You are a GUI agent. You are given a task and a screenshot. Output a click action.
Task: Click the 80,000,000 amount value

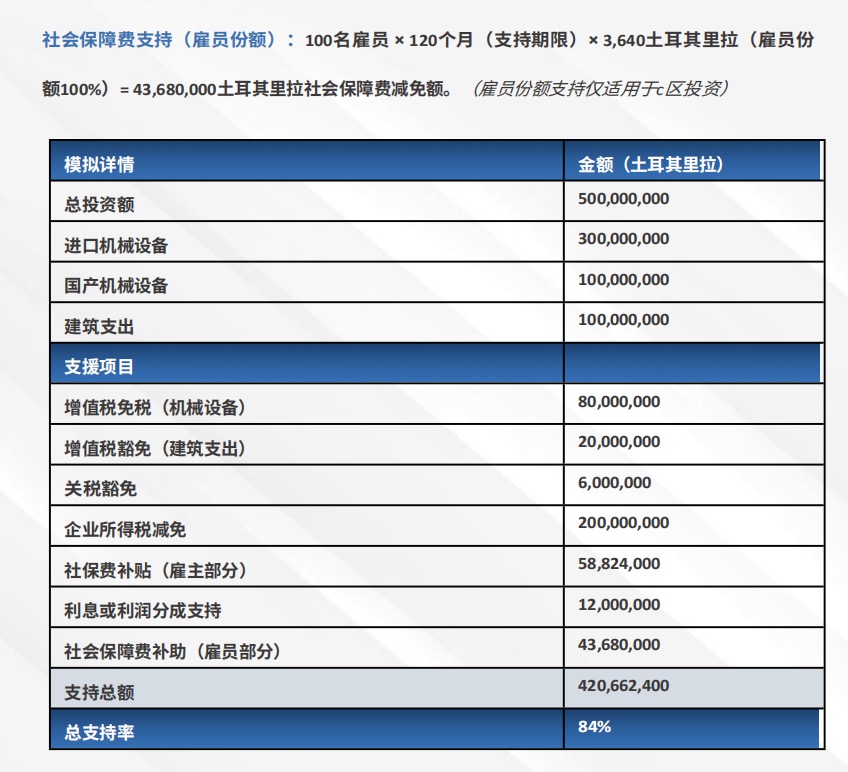click(x=619, y=402)
